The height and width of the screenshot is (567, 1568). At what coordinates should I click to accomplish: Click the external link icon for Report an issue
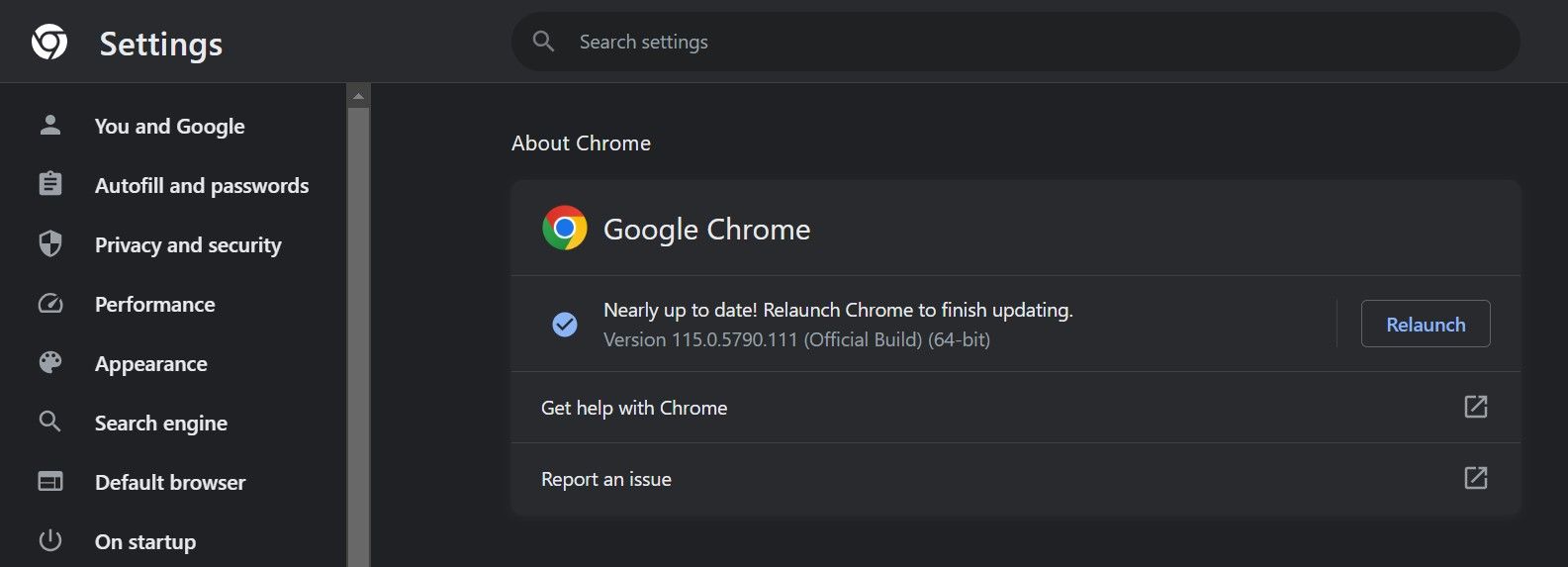click(x=1475, y=478)
